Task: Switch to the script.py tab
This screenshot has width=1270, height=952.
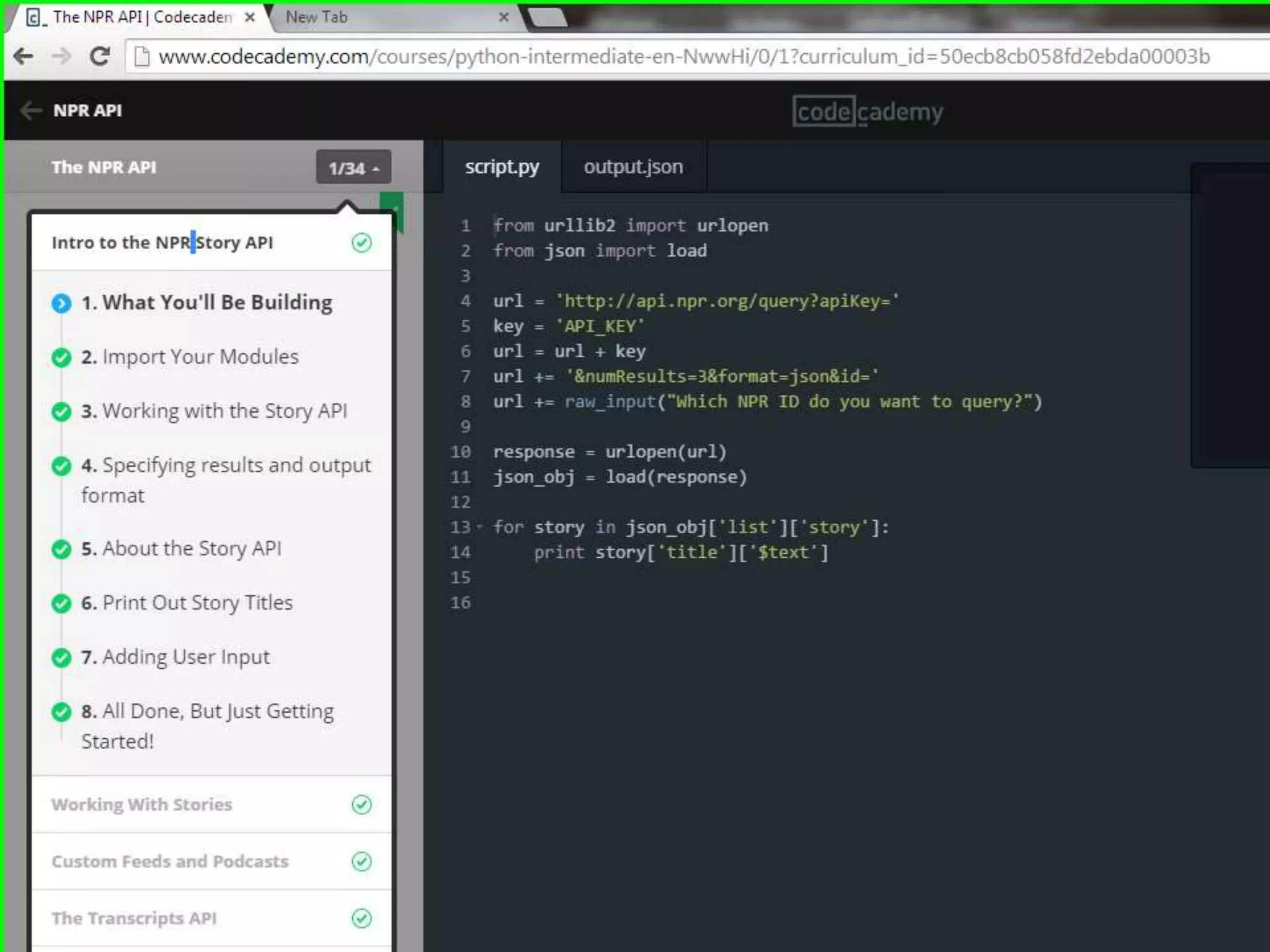Action: [502, 167]
